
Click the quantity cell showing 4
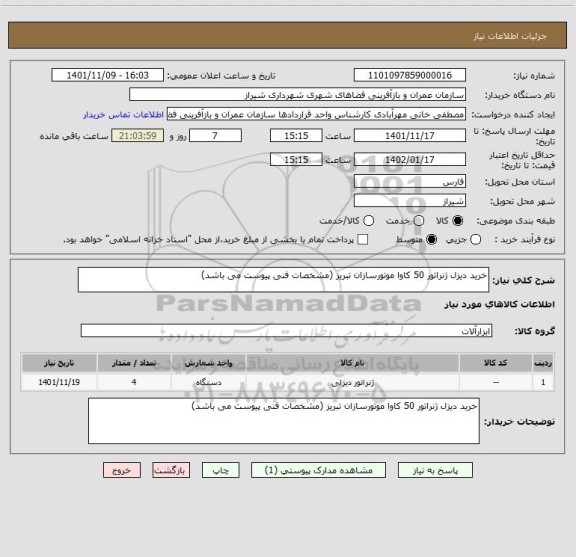(134, 382)
